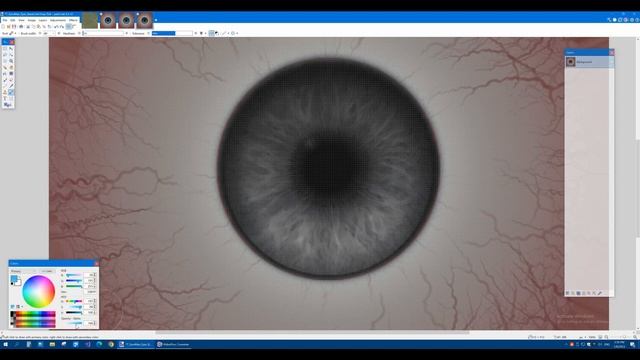Click the Undo toolbar icon
This screenshot has height=360, width=640.
tap(56, 27)
